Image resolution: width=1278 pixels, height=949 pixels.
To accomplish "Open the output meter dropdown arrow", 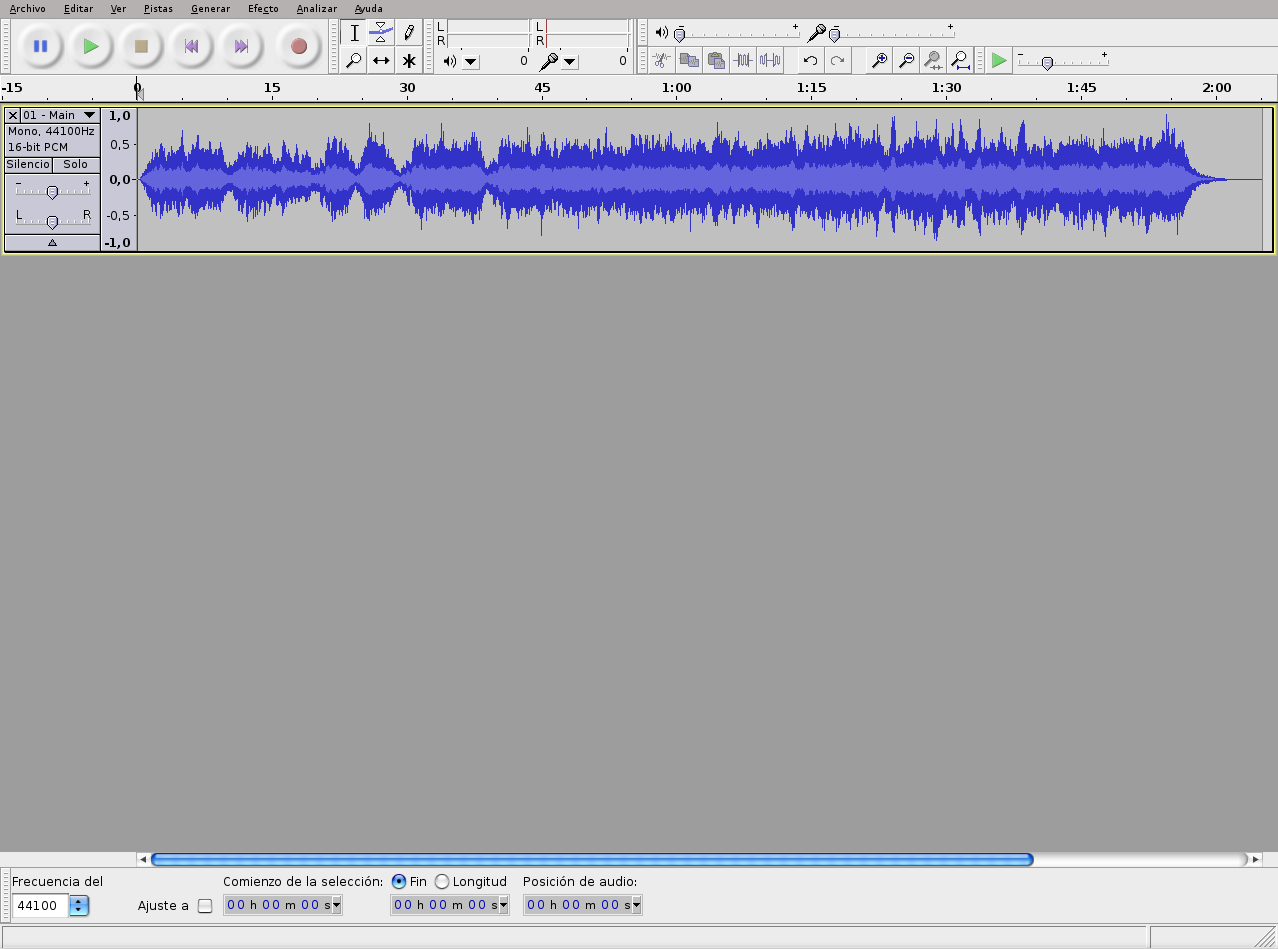I will [471, 62].
